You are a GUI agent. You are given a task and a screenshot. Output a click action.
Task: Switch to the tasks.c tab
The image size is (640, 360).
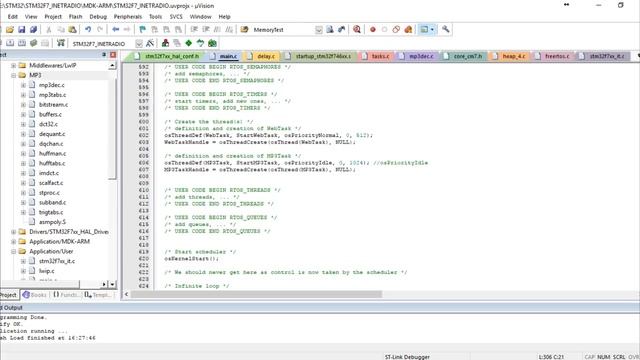[x=377, y=56]
